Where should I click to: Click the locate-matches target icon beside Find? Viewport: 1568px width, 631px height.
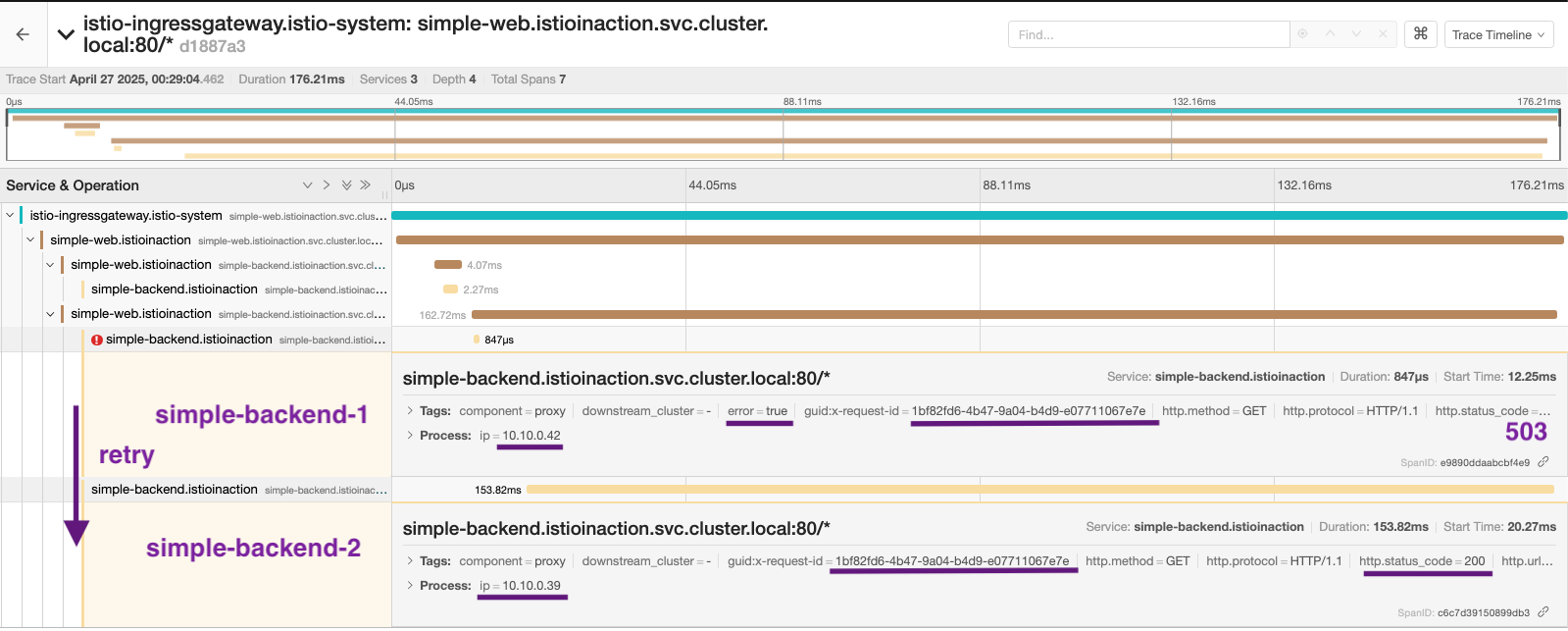point(1303,34)
